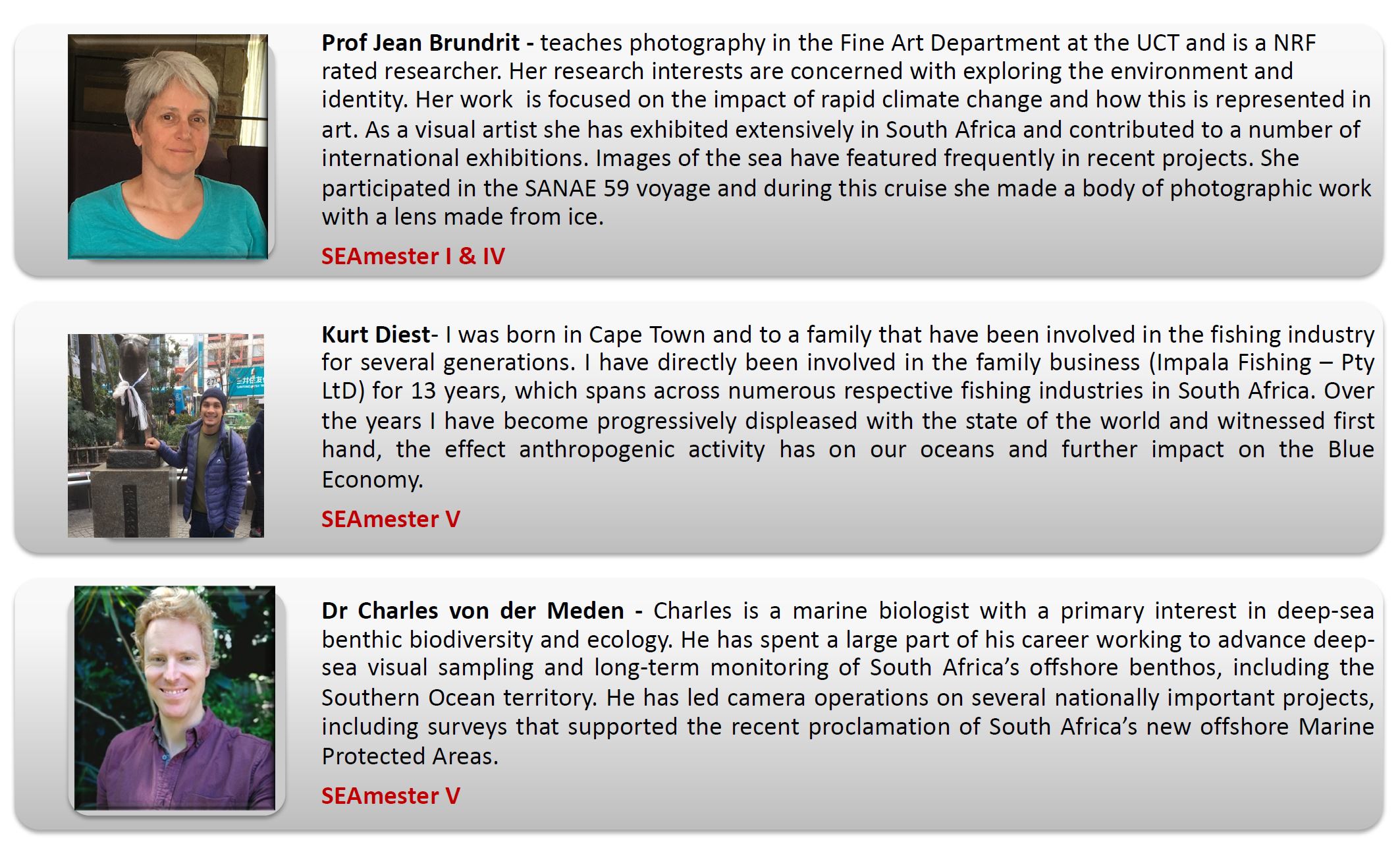Image resolution: width=1400 pixels, height=846 pixels.
Task: Click Dr Charles von der Meden's portrait
Action: tap(175, 698)
